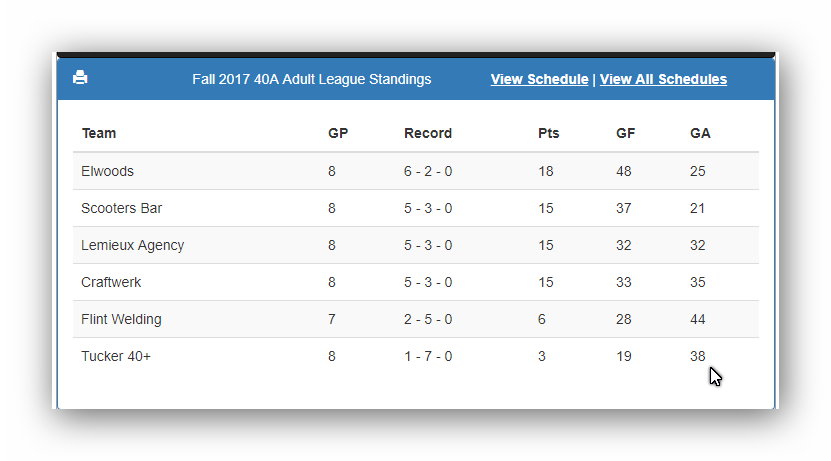This screenshot has height=461, width=831.
Task: Select the Elwoods team row
Action: pos(416,171)
